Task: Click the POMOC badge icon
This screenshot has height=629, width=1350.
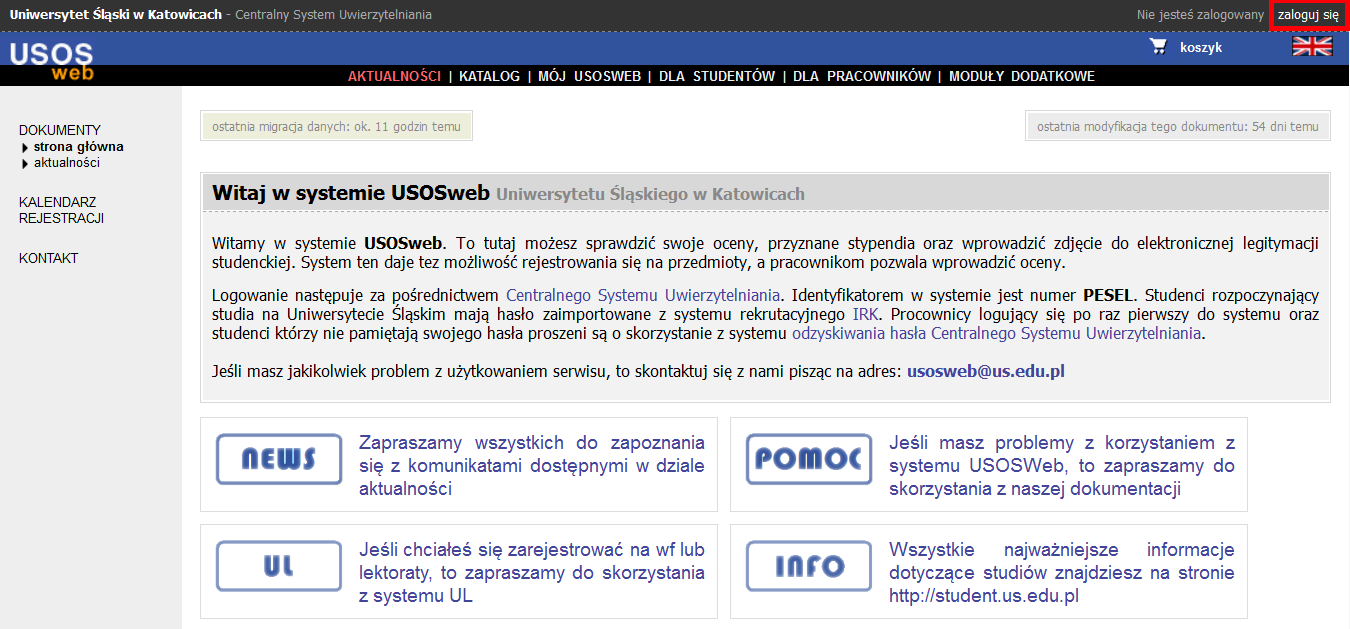Action: (x=809, y=459)
